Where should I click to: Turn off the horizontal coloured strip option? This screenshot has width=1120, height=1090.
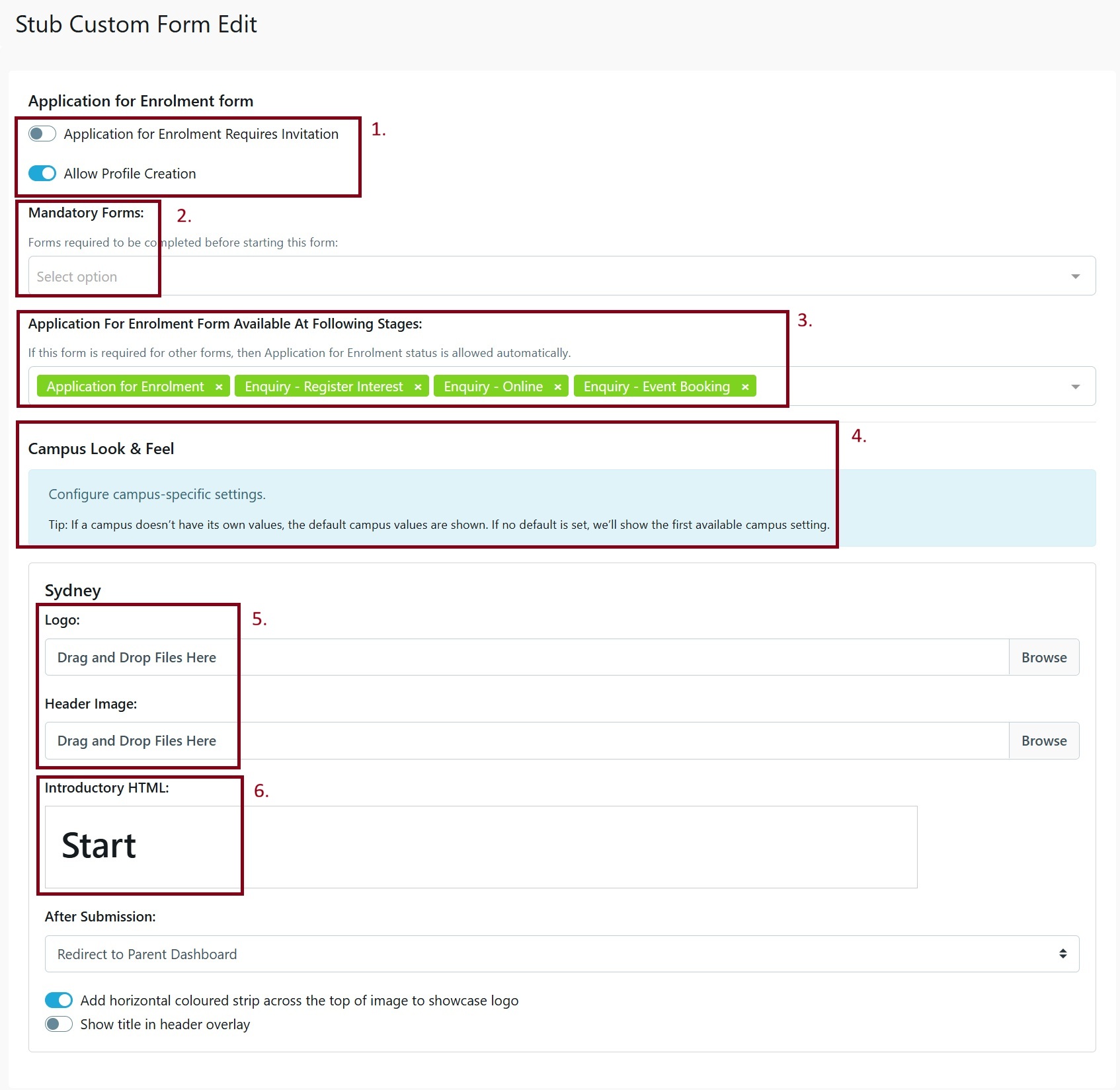(x=58, y=1000)
